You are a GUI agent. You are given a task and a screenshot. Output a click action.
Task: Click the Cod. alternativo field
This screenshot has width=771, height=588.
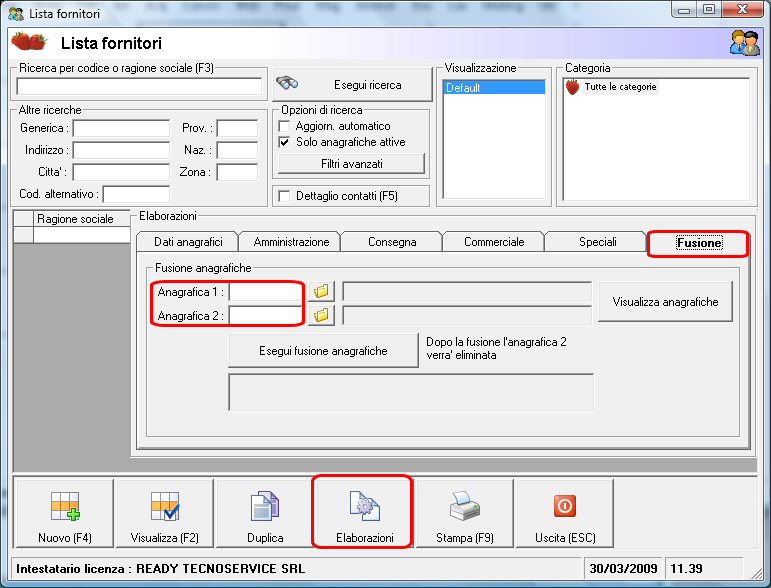tap(136, 194)
